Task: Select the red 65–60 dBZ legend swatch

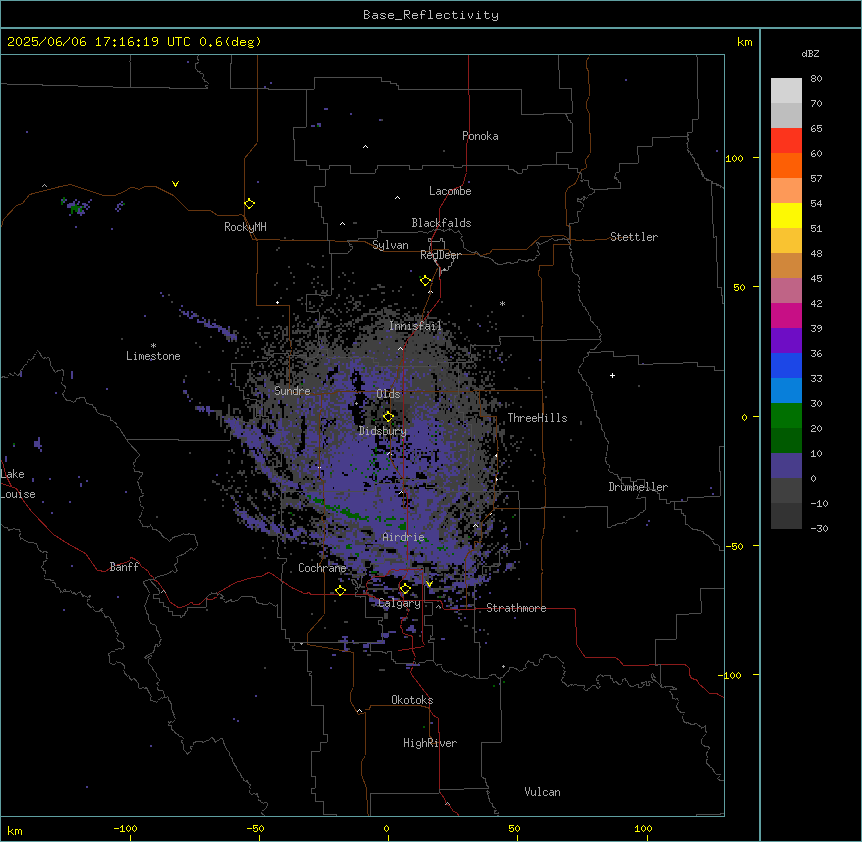Action: (x=786, y=141)
